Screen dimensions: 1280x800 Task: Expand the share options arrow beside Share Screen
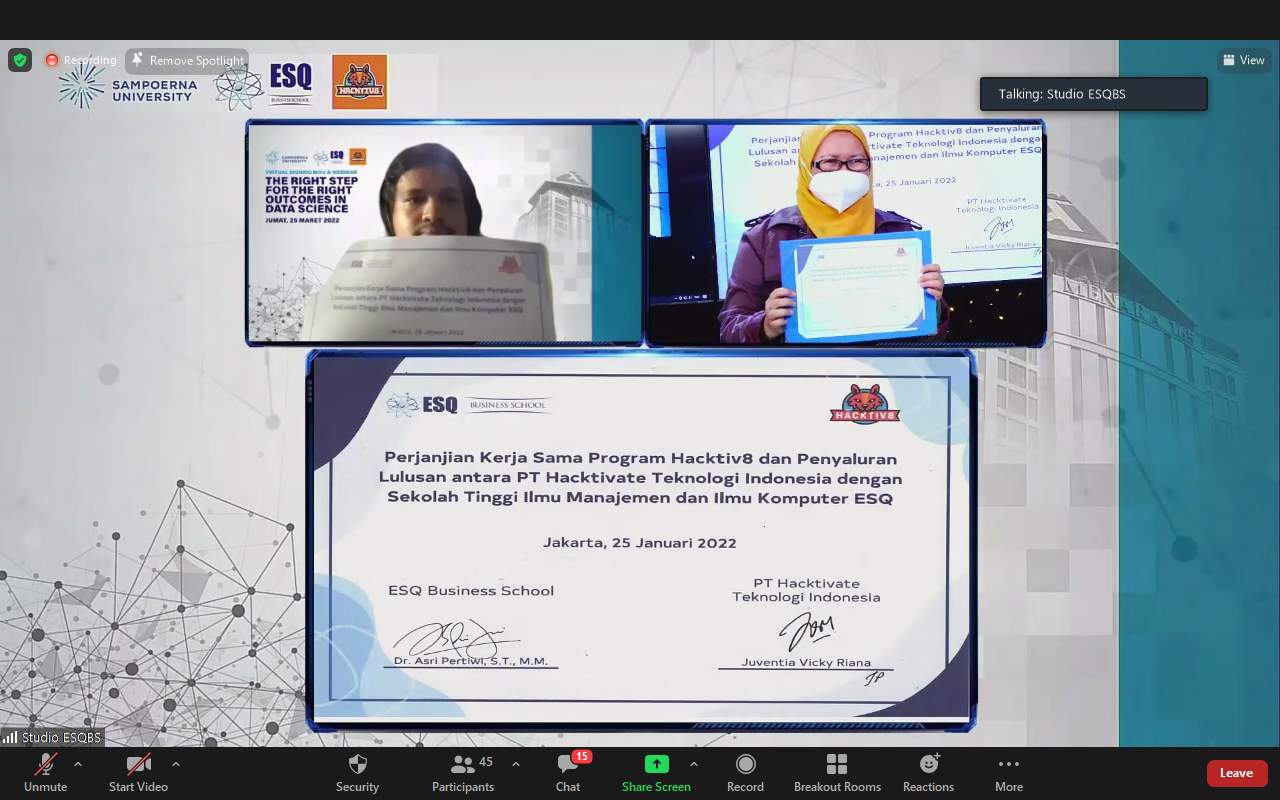pos(694,764)
